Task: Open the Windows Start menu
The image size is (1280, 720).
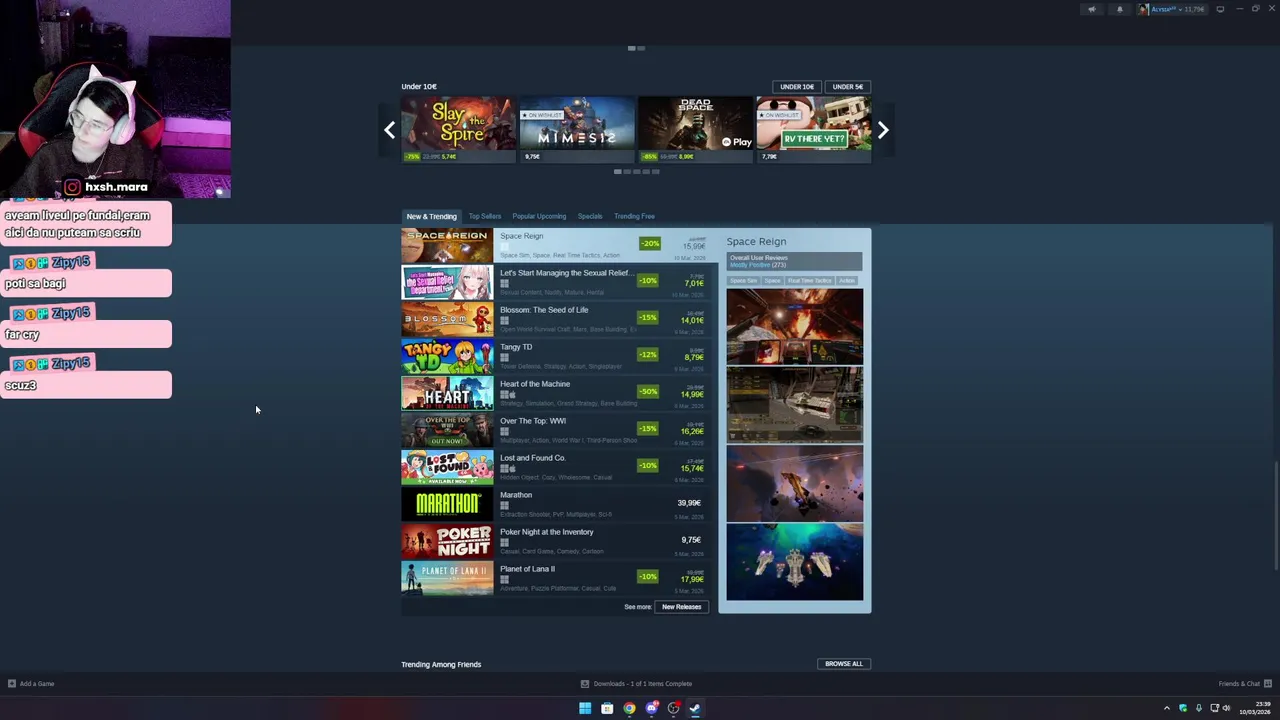Action: (585, 708)
